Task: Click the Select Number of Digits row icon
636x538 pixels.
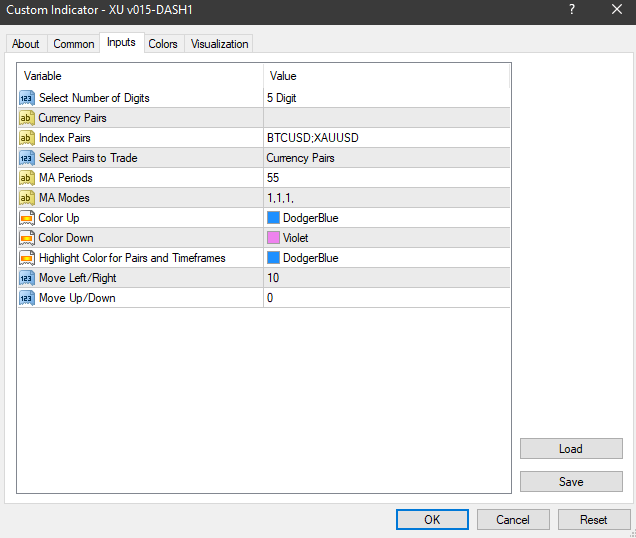Action: 27,98
